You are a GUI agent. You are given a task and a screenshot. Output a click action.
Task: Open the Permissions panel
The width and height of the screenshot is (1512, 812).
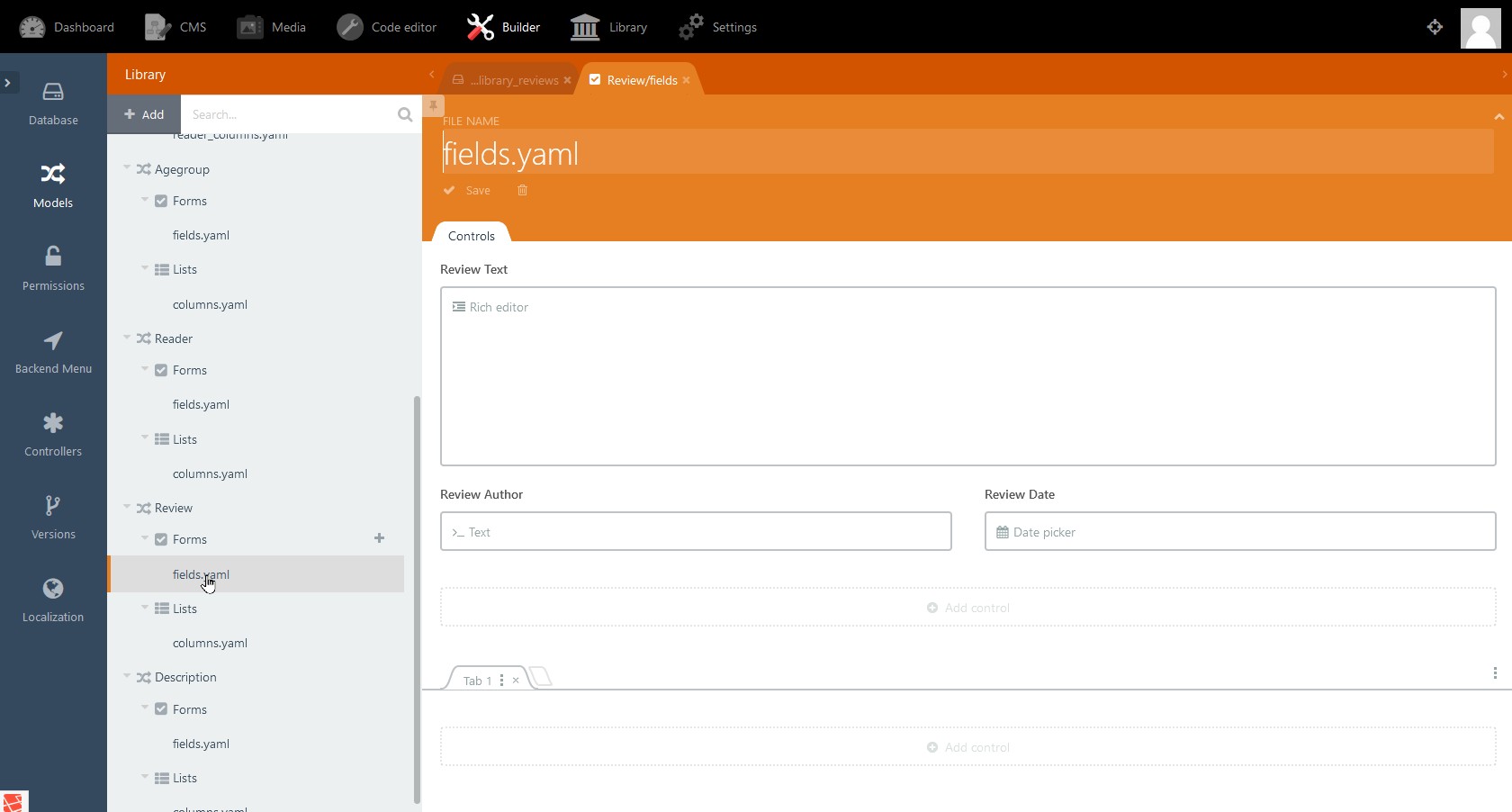(x=53, y=269)
